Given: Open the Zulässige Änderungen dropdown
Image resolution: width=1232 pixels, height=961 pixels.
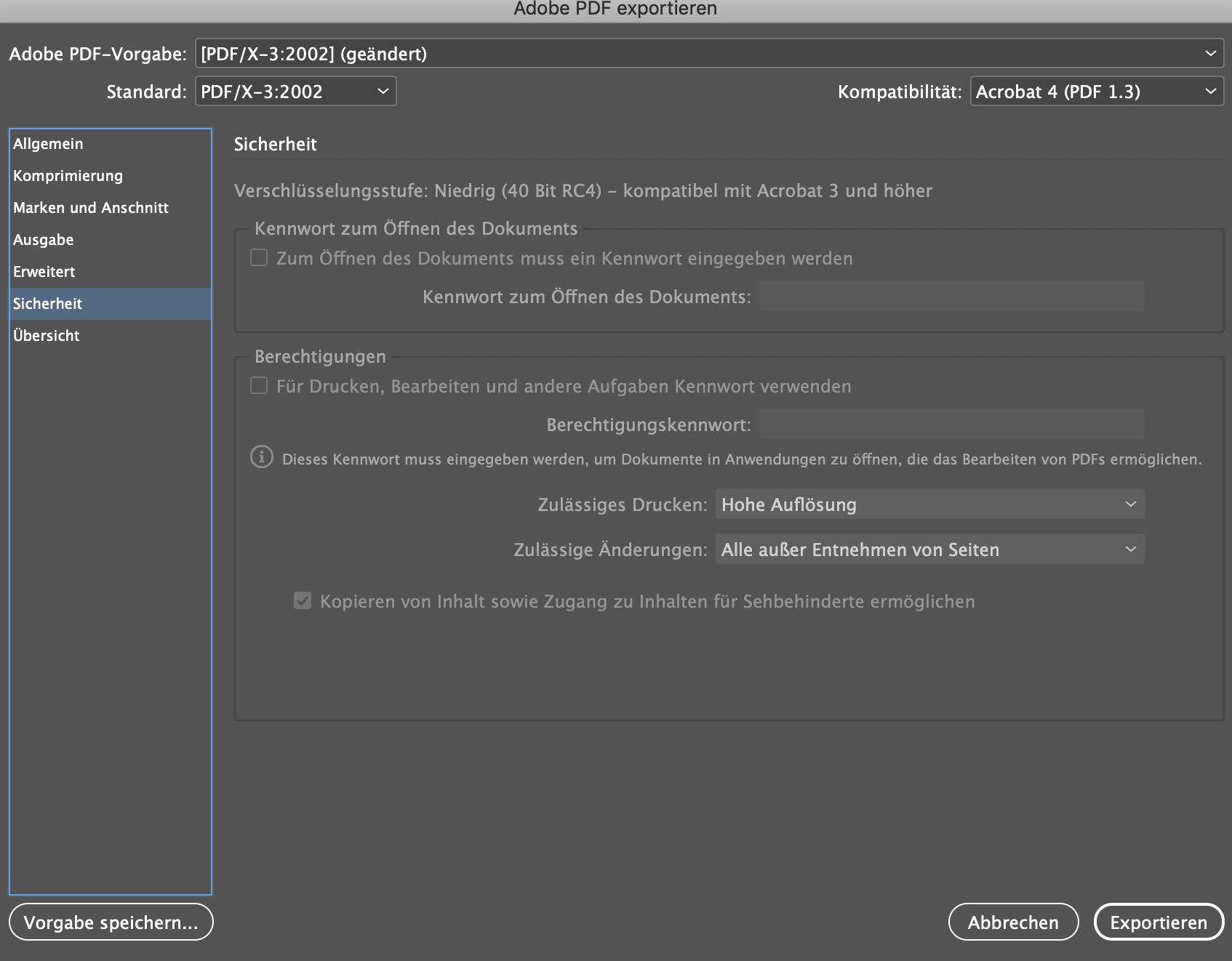Looking at the screenshot, I should (x=930, y=550).
